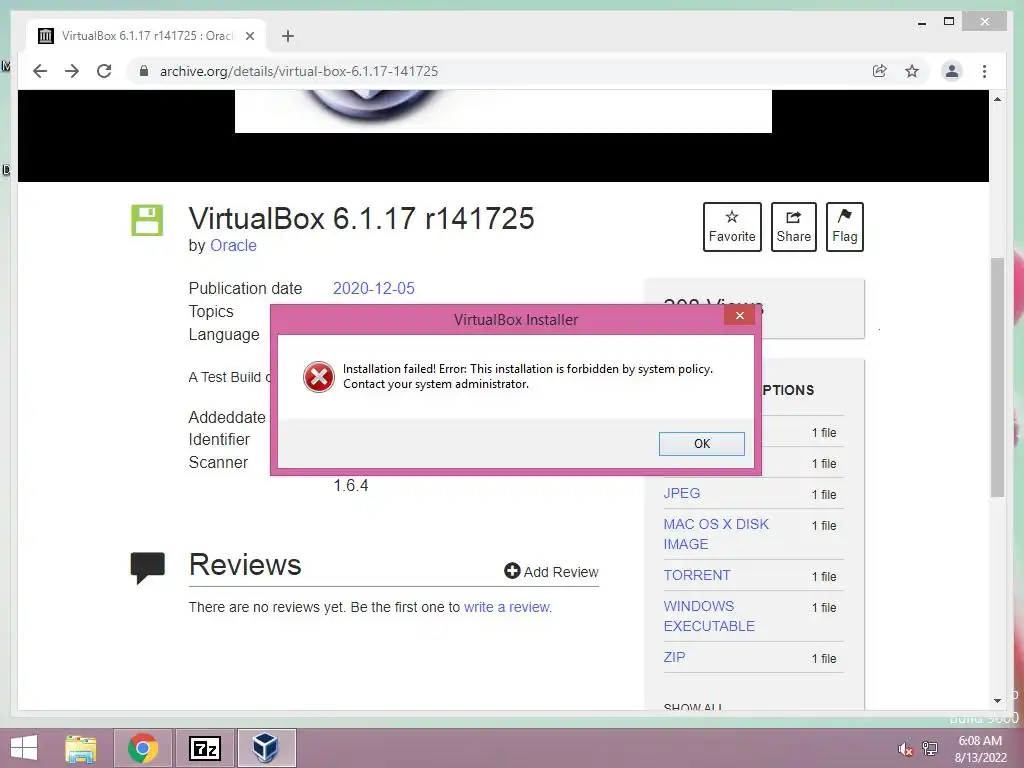The image size is (1024, 768).
Task: Open the Windows Start menu
Action: [x=24, y=748]
